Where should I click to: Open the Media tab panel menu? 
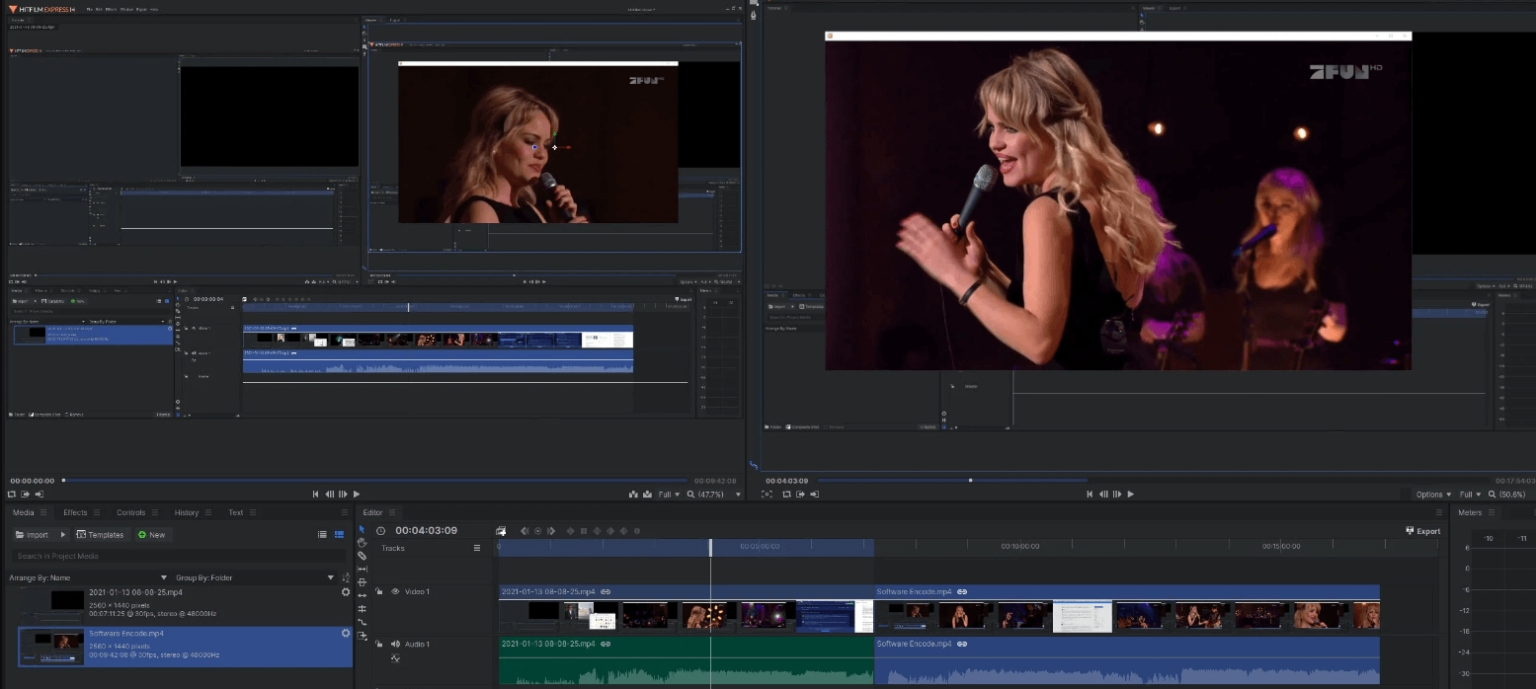[x=43, y=513]
